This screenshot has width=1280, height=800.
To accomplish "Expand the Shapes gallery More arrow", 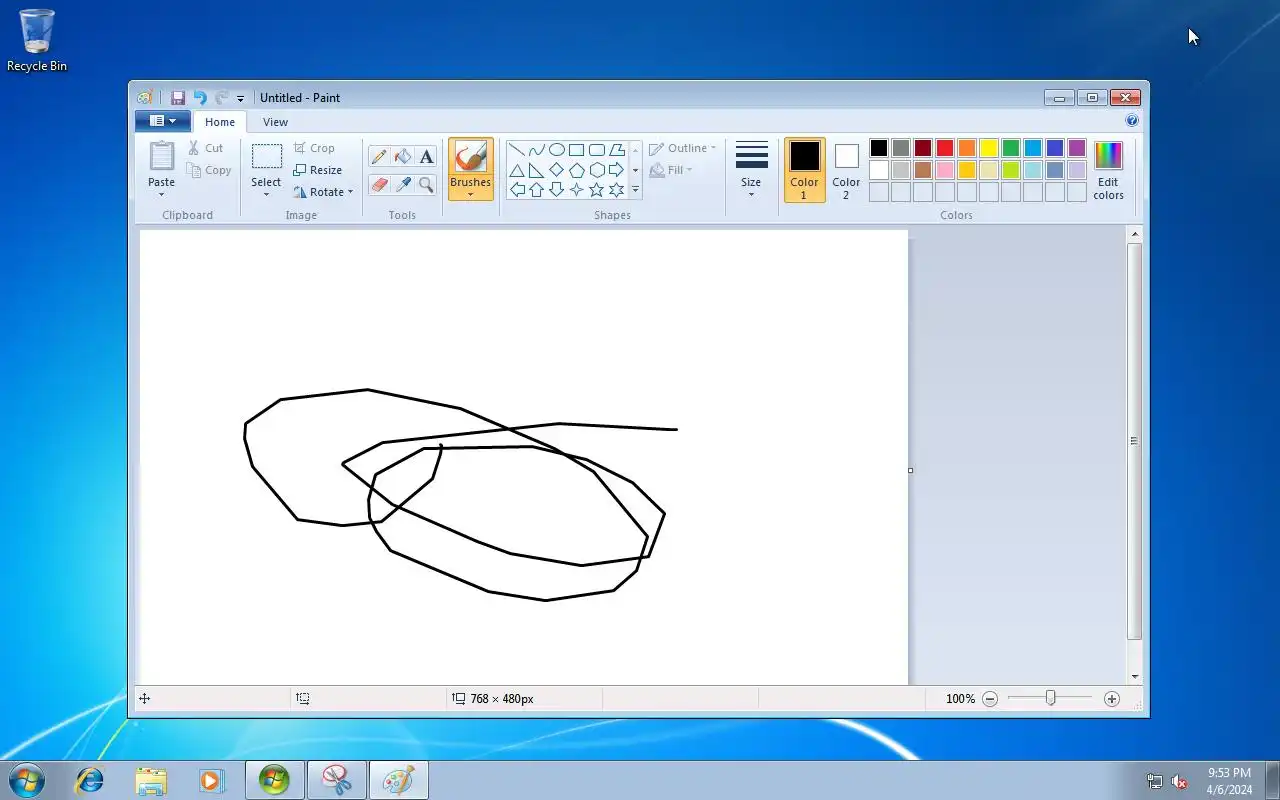I will (x=635, y=189).
